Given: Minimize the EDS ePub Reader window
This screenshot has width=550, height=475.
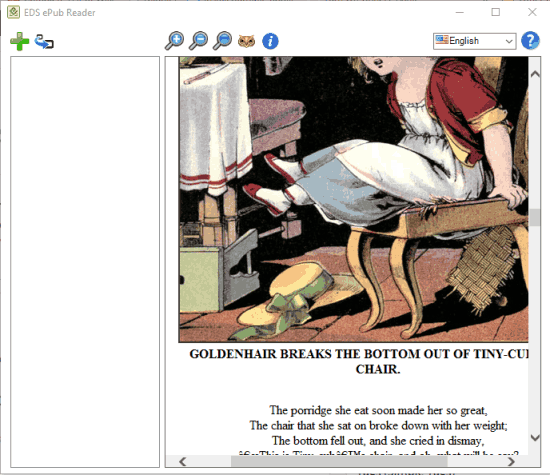Looking at the screenshot, I should pyautogui.click(x=460, y=12).
